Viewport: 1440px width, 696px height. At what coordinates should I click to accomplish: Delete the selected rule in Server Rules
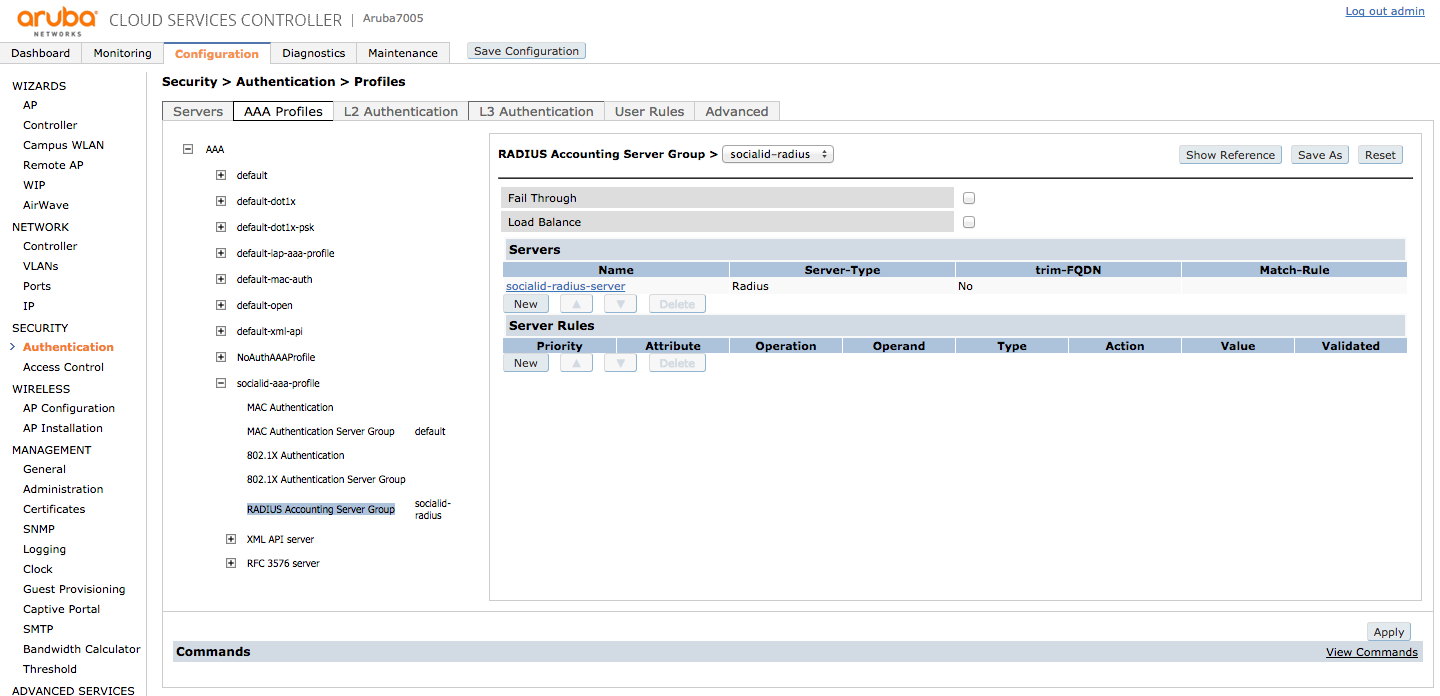click(x=677, y=363)
